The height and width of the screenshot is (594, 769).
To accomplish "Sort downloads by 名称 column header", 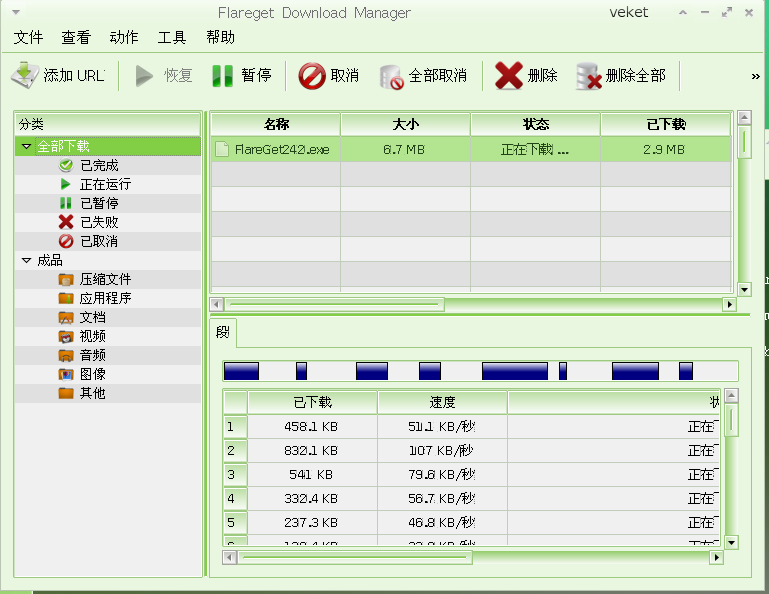I will [276, 124].
